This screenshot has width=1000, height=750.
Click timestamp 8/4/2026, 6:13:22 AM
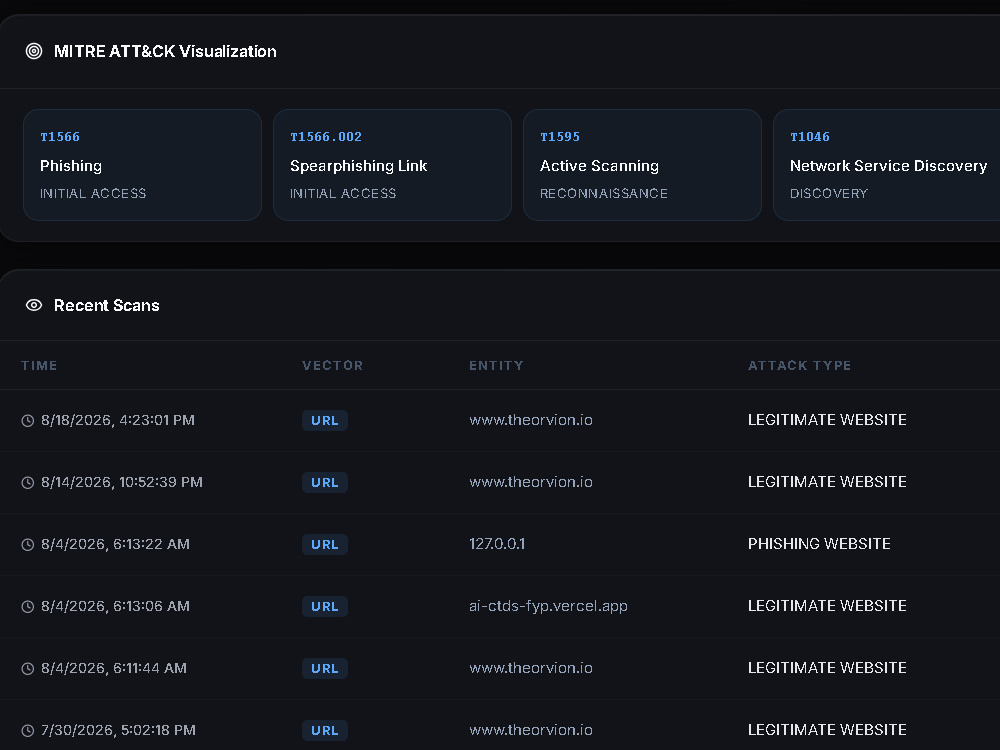click(x=115, y=544)
